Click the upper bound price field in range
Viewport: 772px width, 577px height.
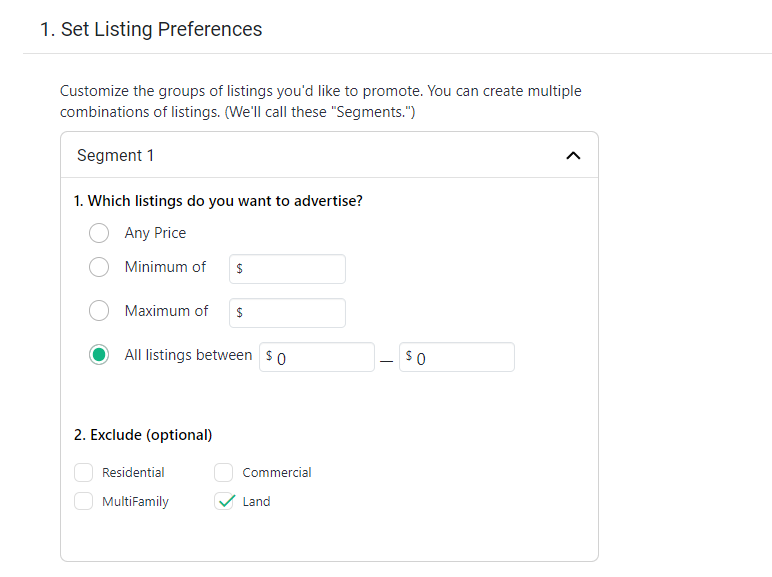[x=457, y=357]
